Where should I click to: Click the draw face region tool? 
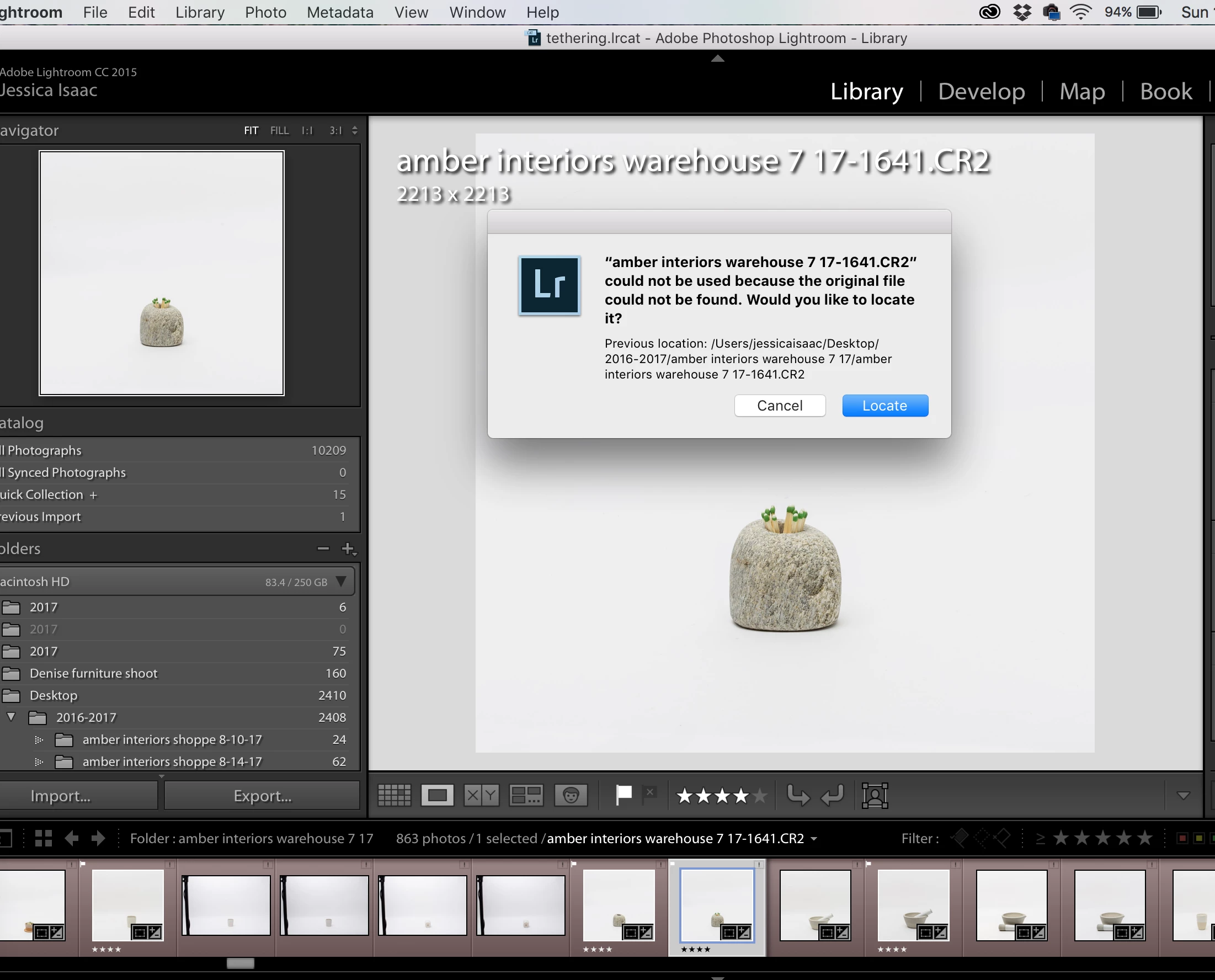tap(875, 795)
